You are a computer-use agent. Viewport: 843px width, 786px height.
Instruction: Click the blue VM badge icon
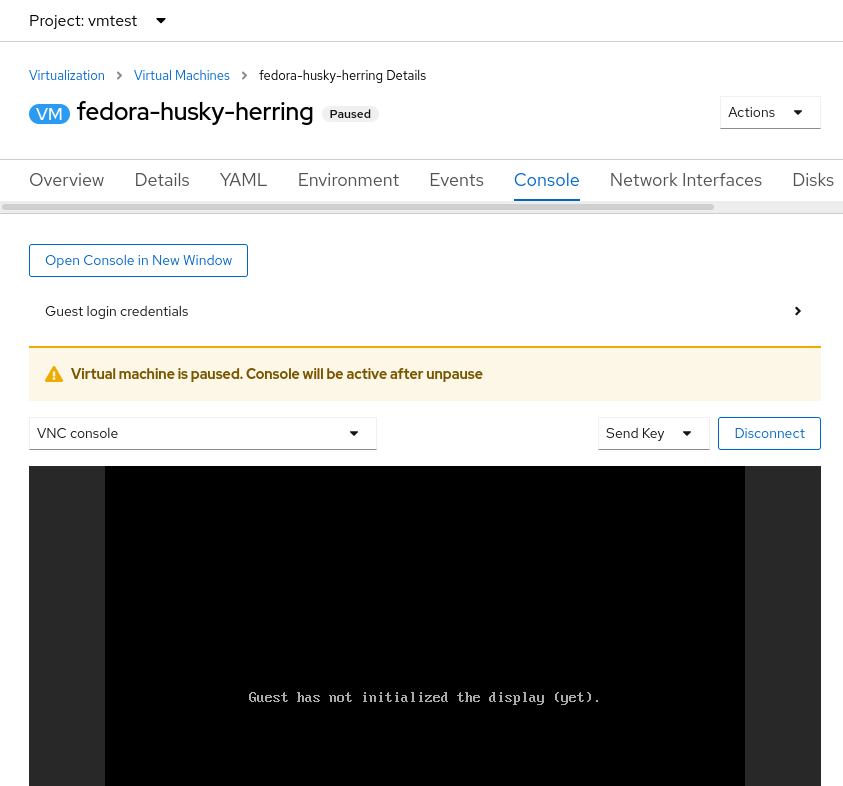coord(49,114)
